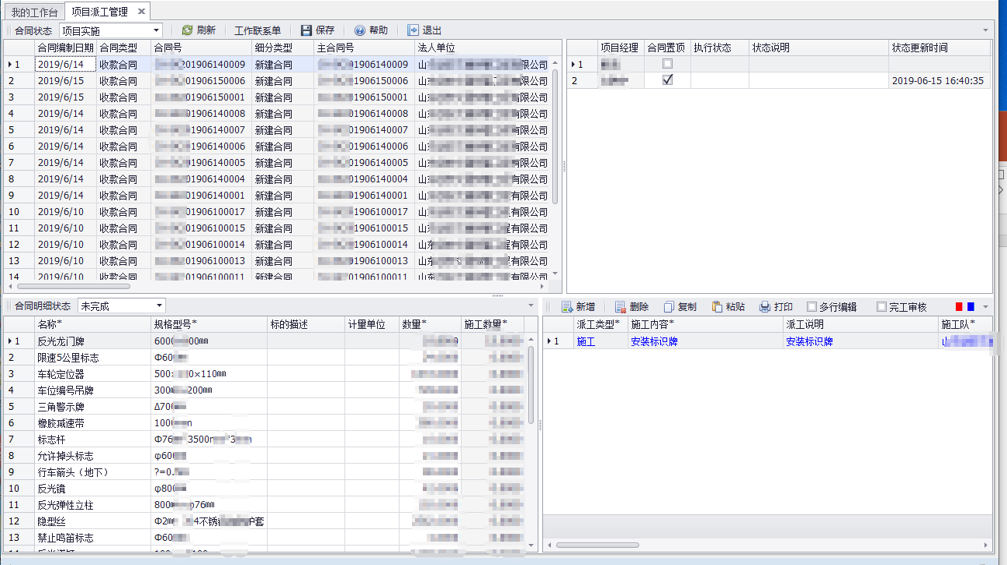Uncheck 合同置顶 for the second project manager row
Image resolution: width=1007 pixels, height=565 pixels.
[x=667, y=80]
